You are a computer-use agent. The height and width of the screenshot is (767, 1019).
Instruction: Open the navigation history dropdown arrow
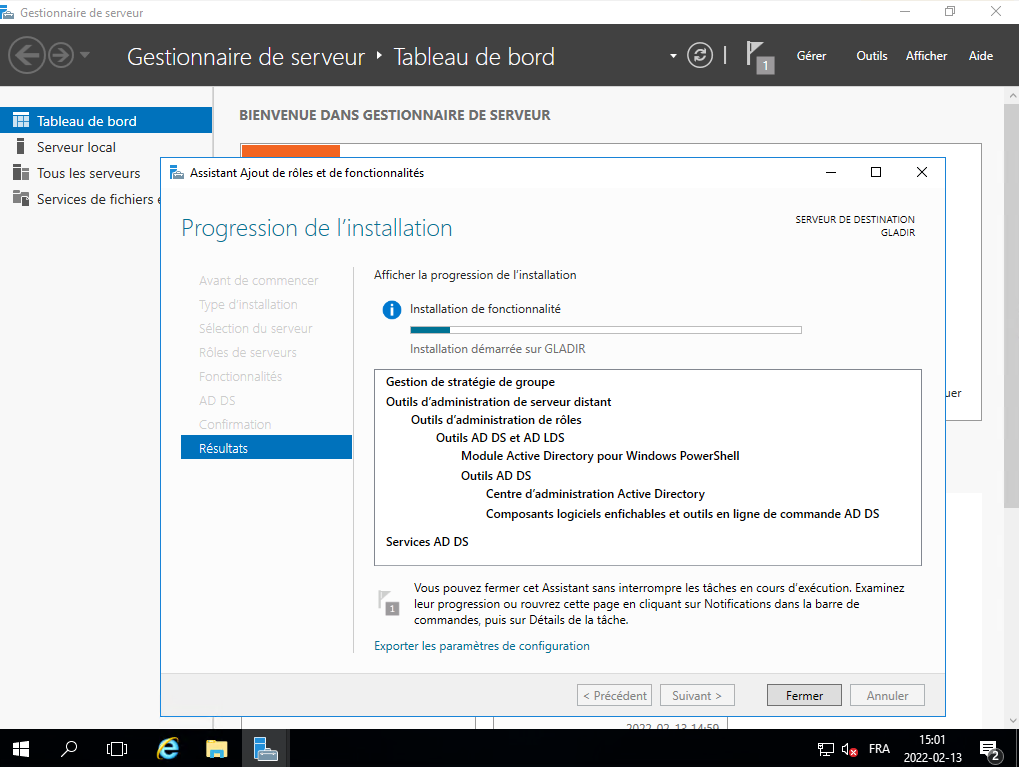click(x=84, y=55)
